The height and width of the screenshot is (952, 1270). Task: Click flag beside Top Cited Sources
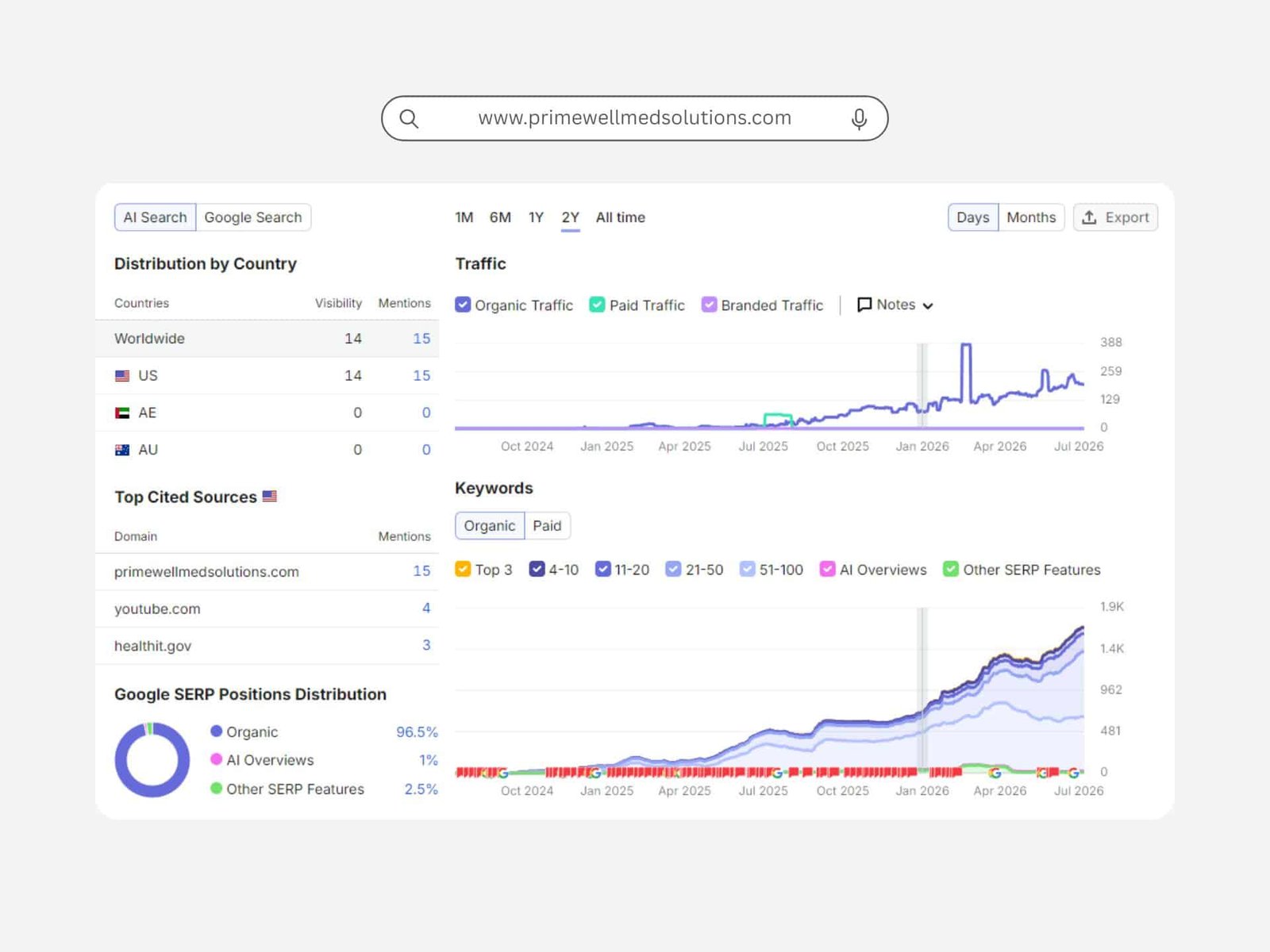click(x=270, y=496)
